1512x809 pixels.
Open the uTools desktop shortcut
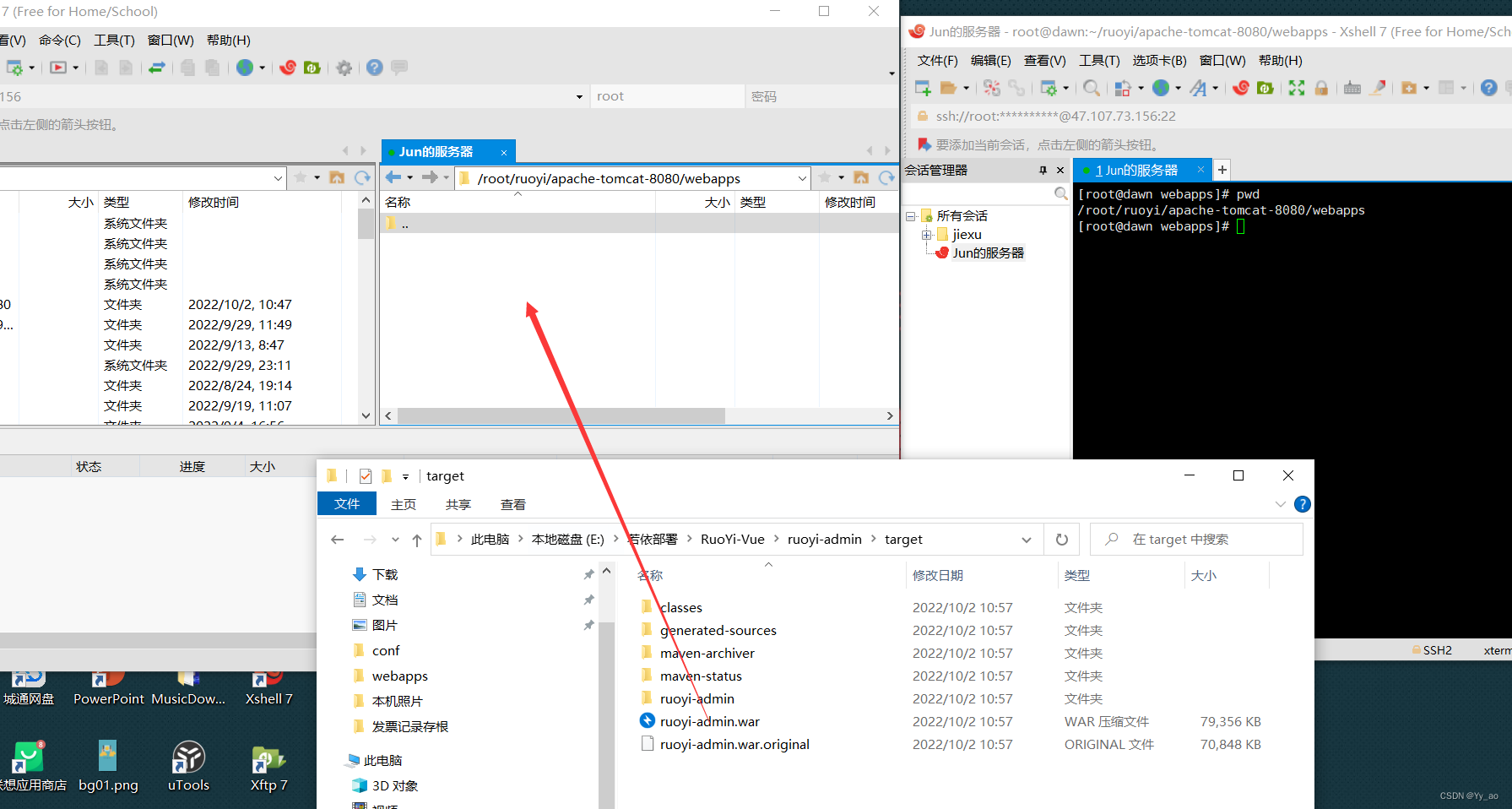[188, 767]
